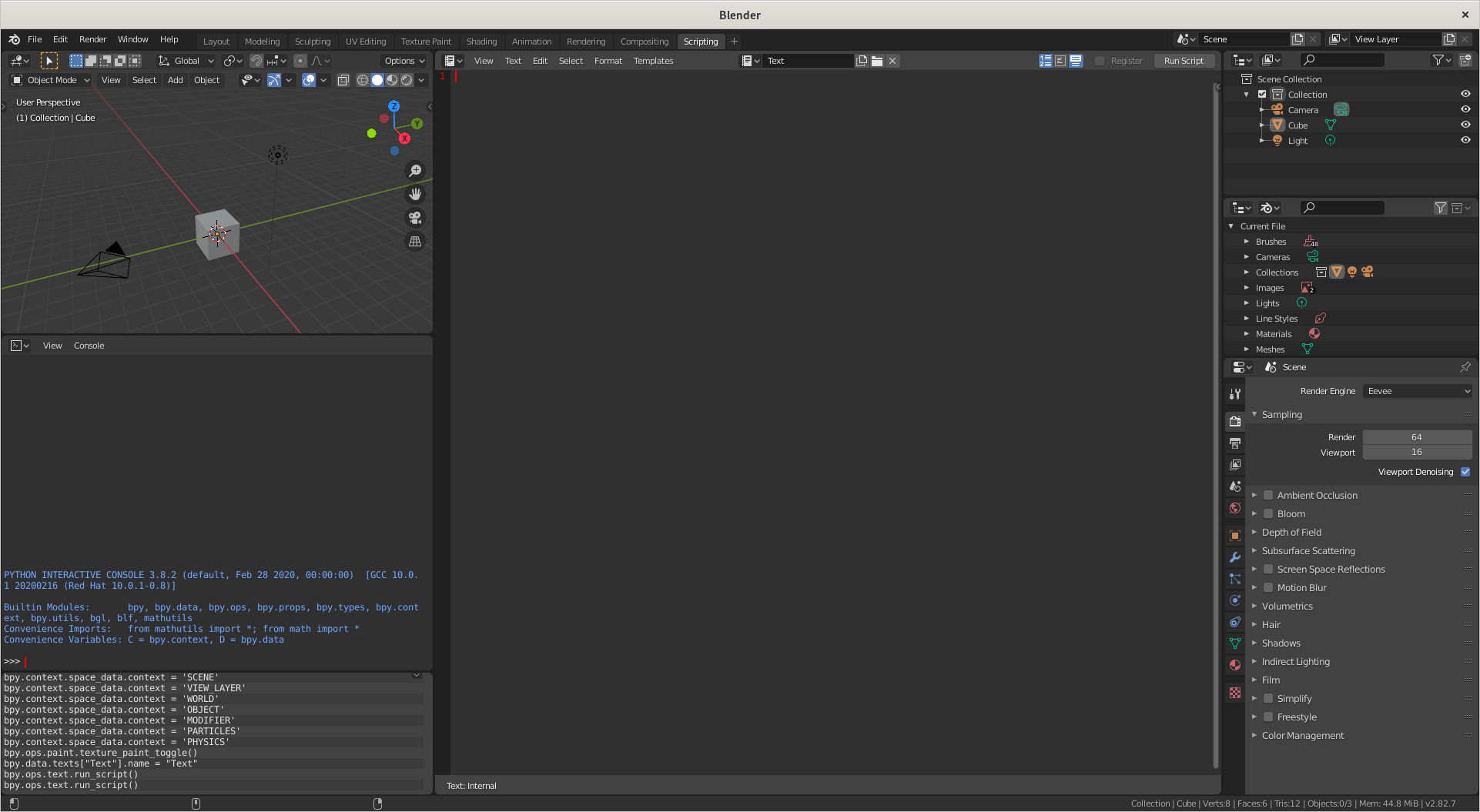Expand the Collections section in the outliner
Screen dimensions: 1480x812
tap(1247, 272)
